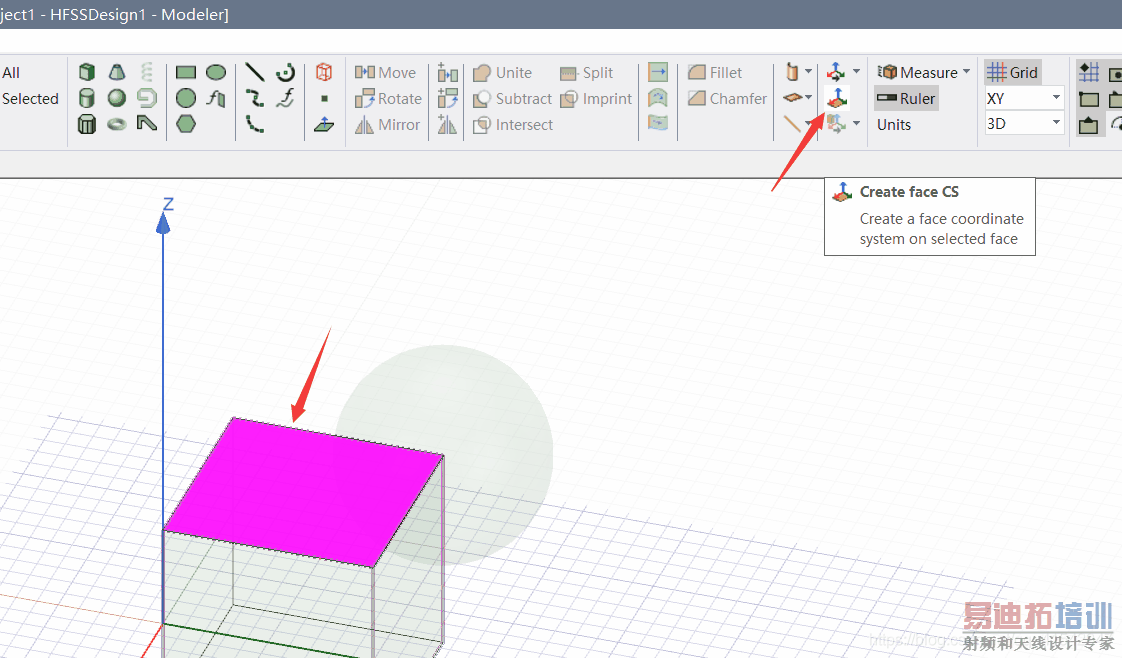Select the center-point arc tool
Screen dimensions: 1122x658
pyautogui.click(x=286, y=72)
